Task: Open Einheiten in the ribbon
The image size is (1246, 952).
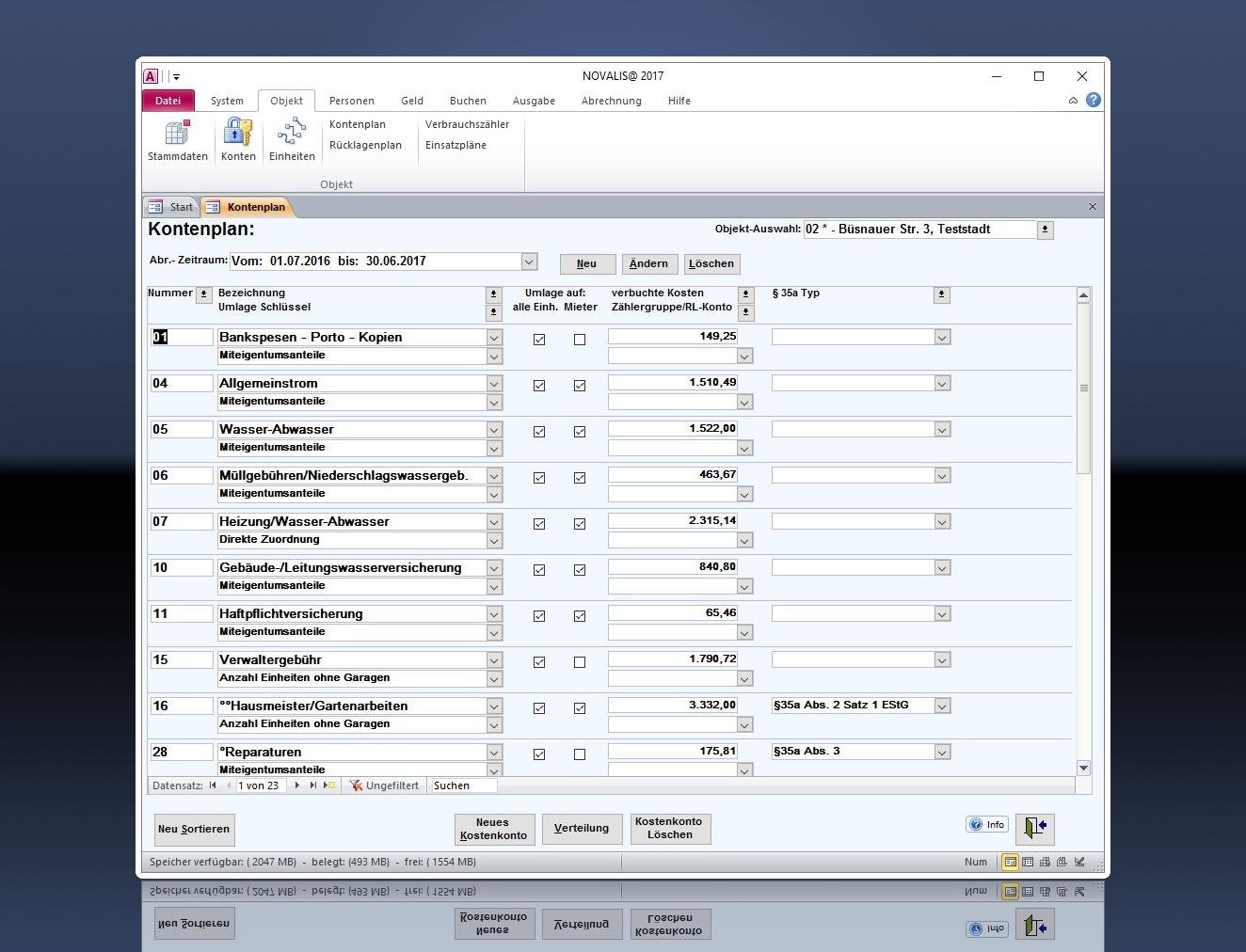Action: tap(292, 139)
